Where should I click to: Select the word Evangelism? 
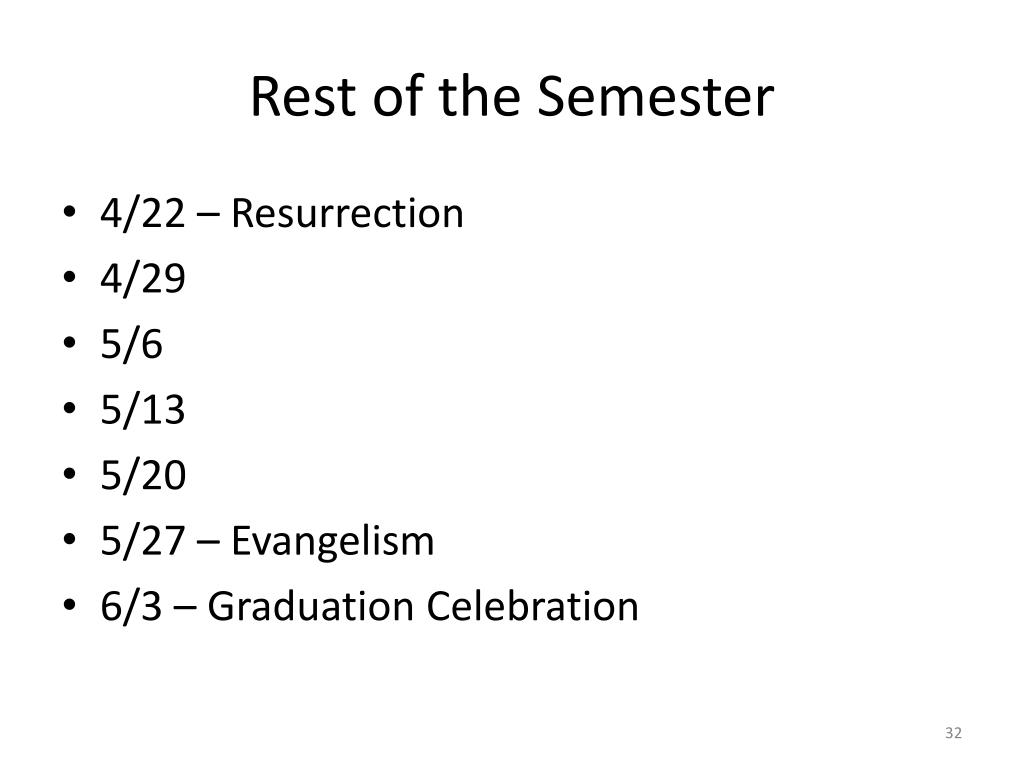click(332, 542)
